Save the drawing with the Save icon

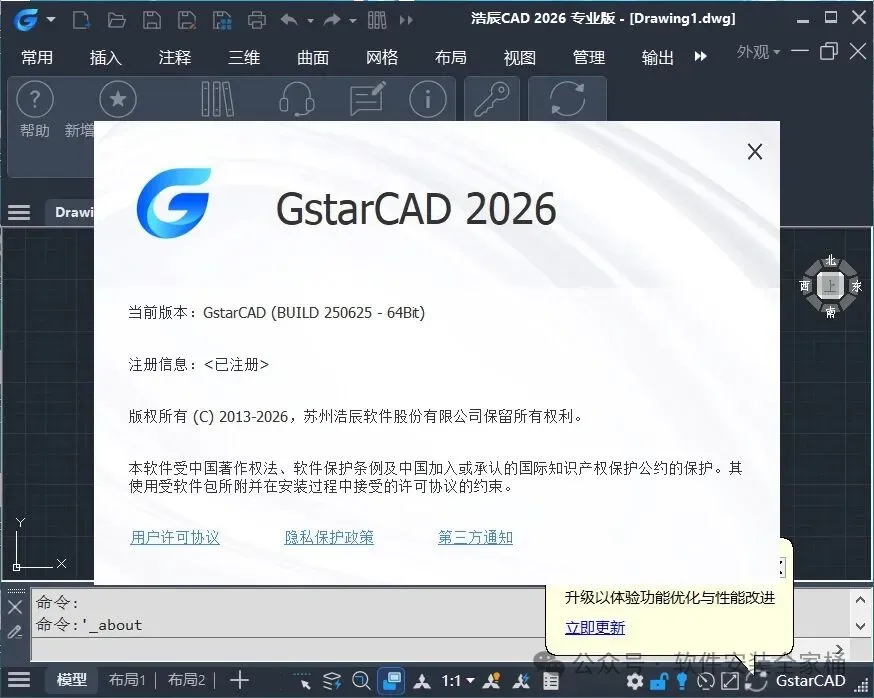[x=152, y=21]
